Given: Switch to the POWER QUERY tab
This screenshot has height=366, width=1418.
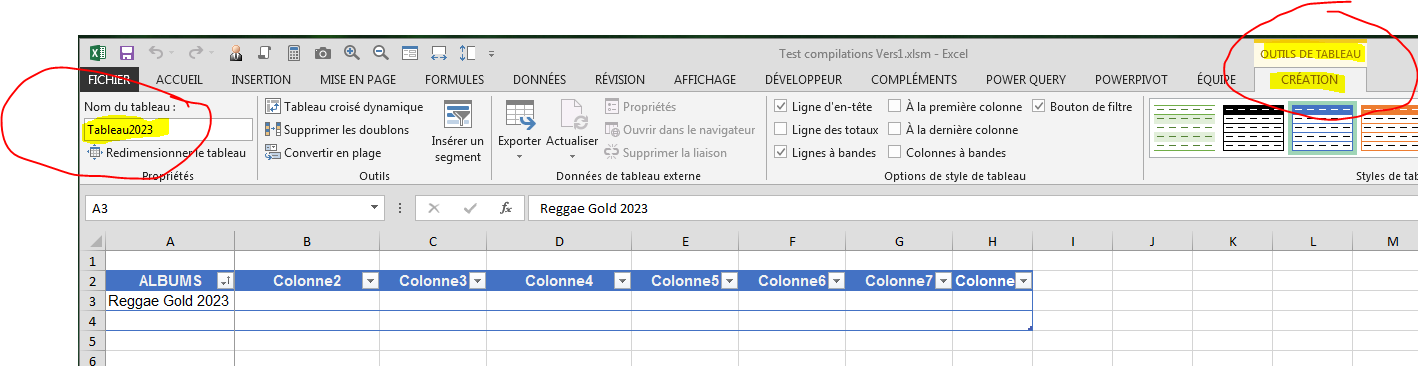Looking at the screenshot, I should (x=1026, y=80).
